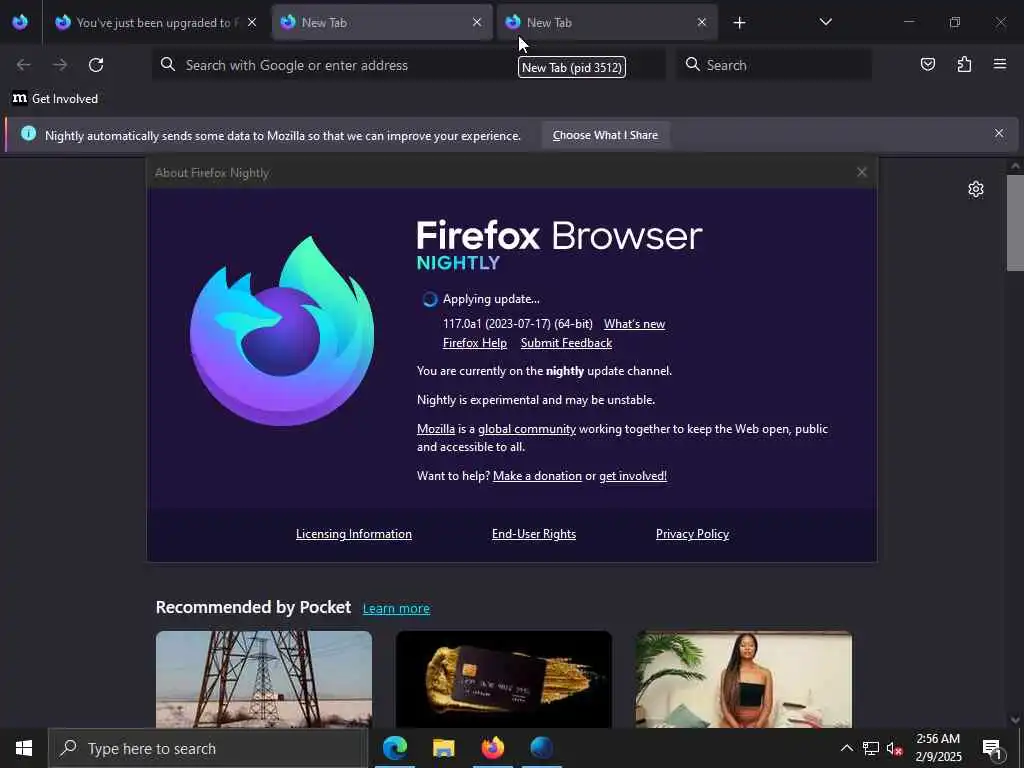
Task: Open the Firefox application menu
Action: (x=999, y=64)
